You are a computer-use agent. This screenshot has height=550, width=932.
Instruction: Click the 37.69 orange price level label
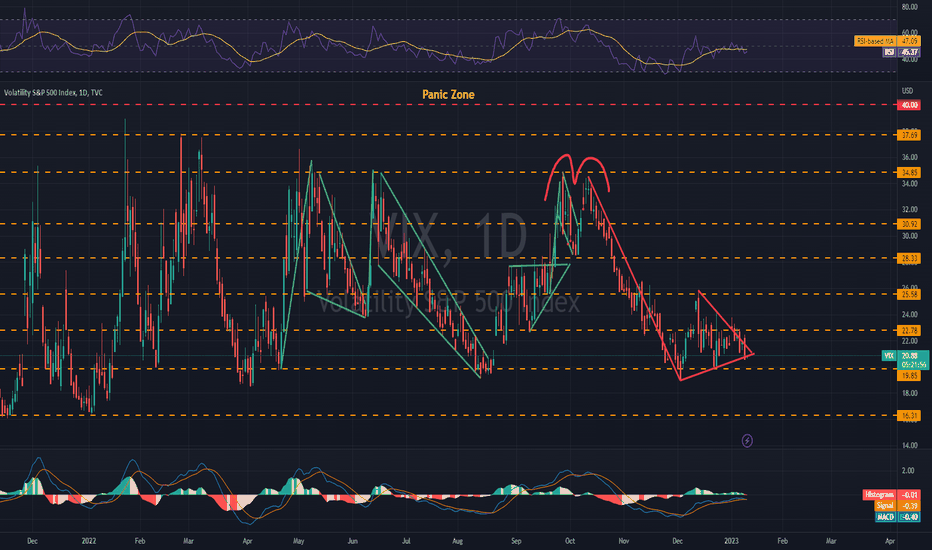909,136
